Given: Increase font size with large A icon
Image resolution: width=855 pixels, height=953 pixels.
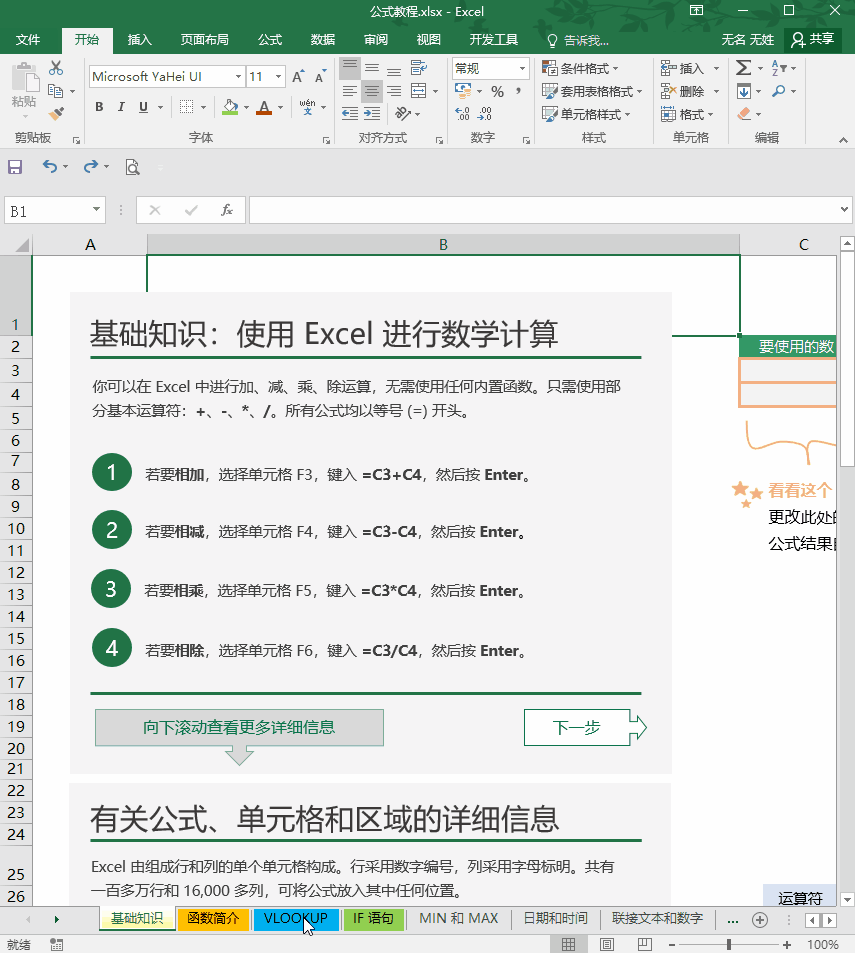Looking at the screenshot, I should coord(298,77).
